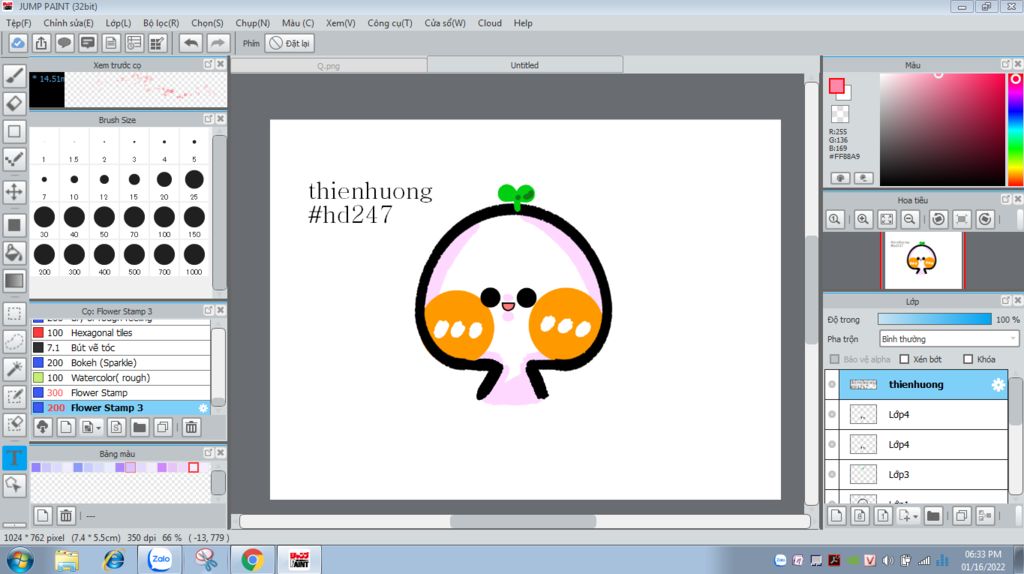Select the dotted pen tool
1024x574 pixels.
[x=14, y=159]
